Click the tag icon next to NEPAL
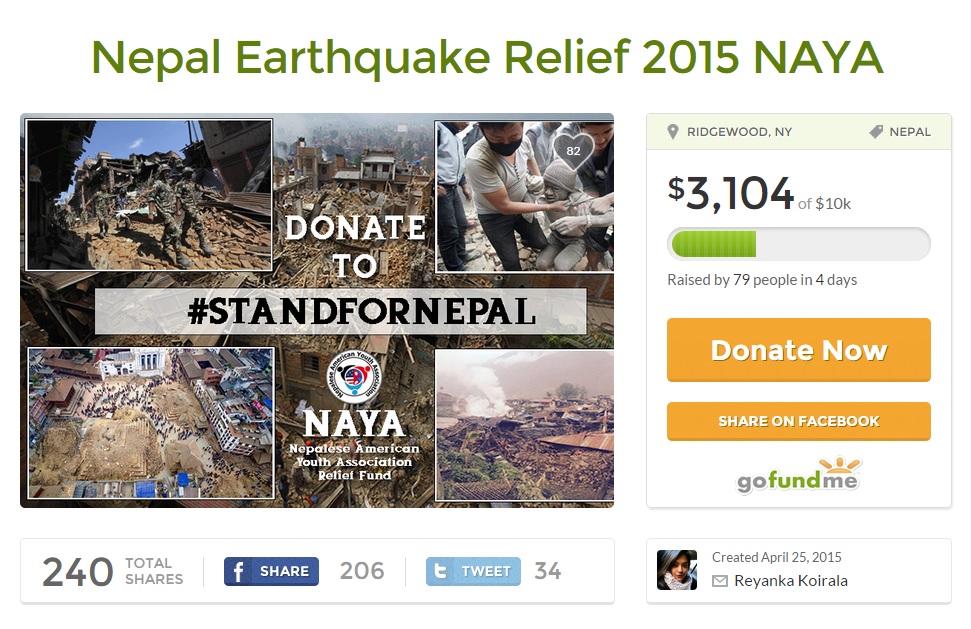Screen dimensions: 971x629 (x=876, y=132)
